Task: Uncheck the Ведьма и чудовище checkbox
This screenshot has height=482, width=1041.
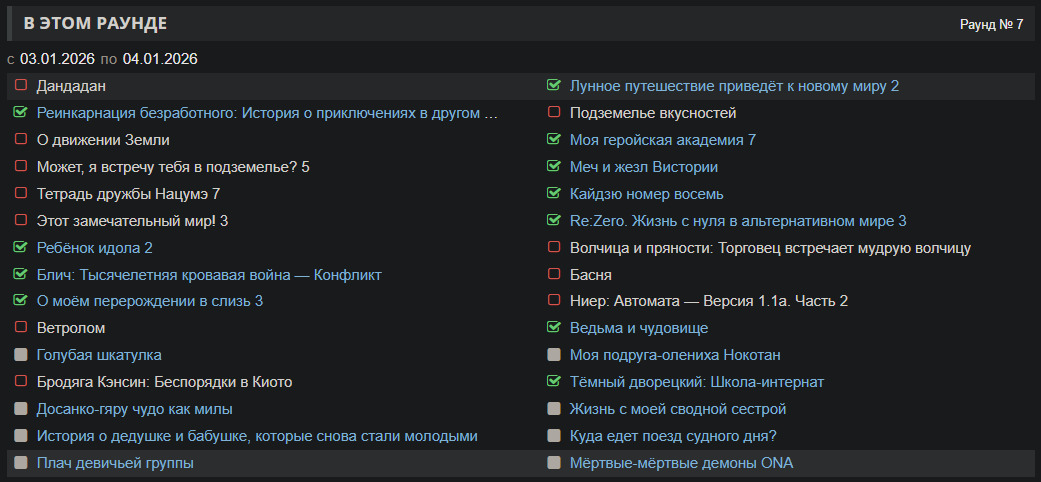Action: (554, 328)
